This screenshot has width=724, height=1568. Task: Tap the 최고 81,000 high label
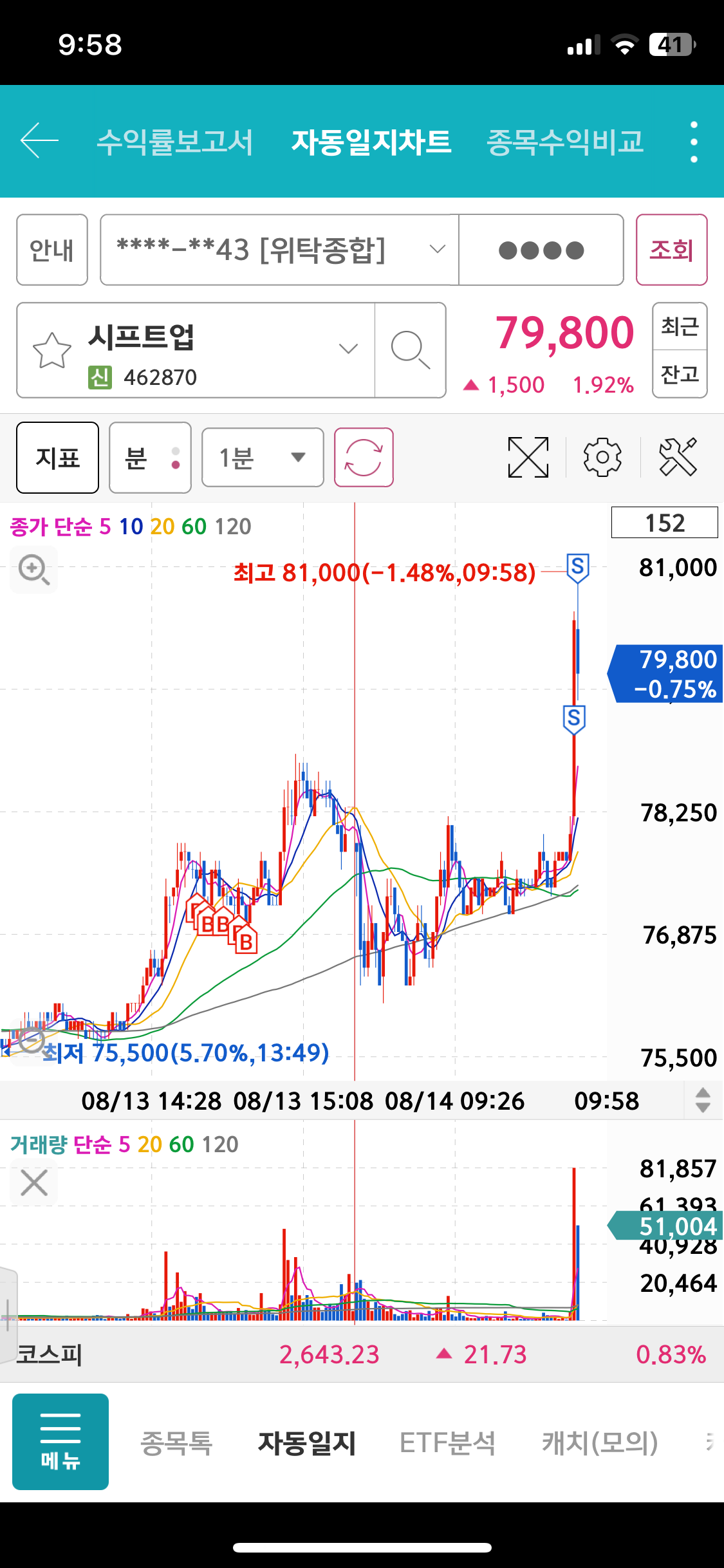pos(384,572)
